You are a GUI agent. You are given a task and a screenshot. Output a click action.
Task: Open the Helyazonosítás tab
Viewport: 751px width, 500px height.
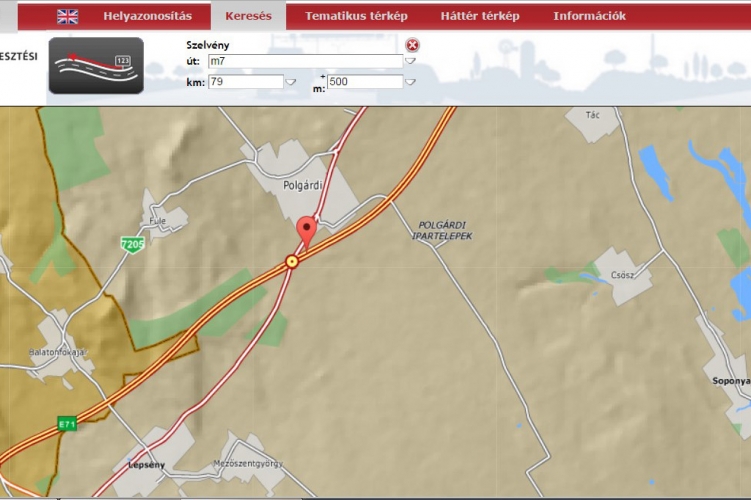(147, 16)
